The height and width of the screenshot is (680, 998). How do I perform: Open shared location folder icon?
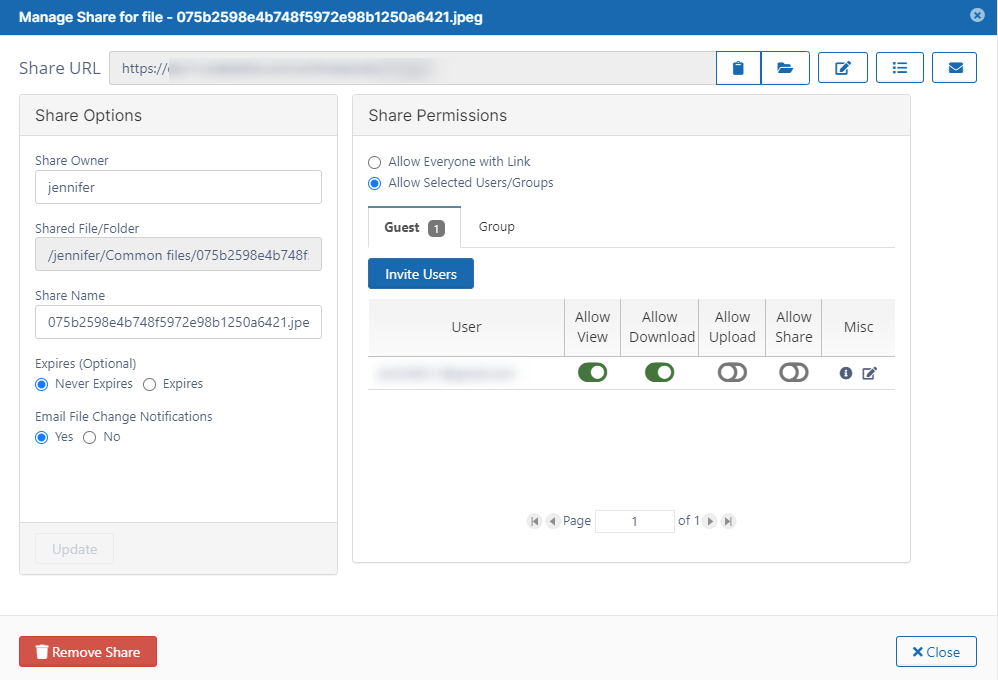pyautogui.click(x=785, y=68)
